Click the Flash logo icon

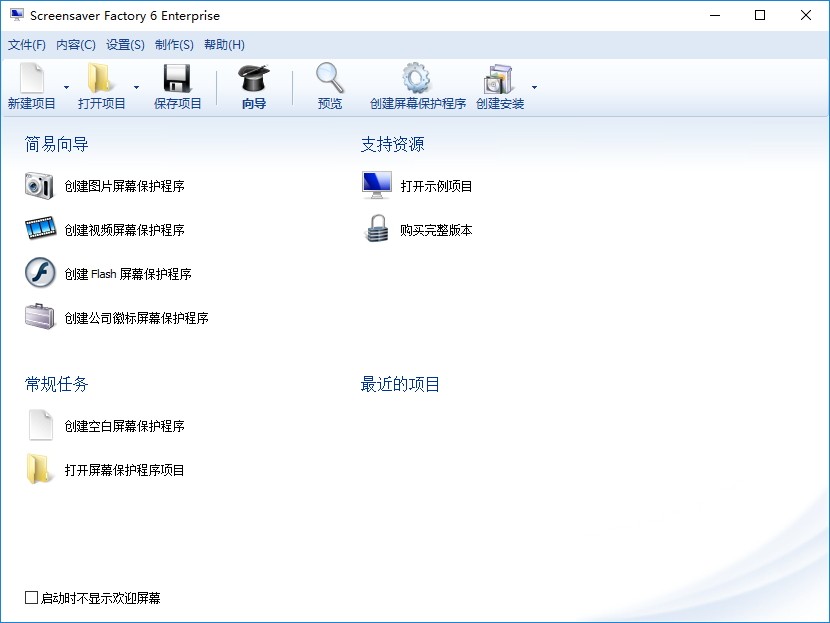coord(40,273)
